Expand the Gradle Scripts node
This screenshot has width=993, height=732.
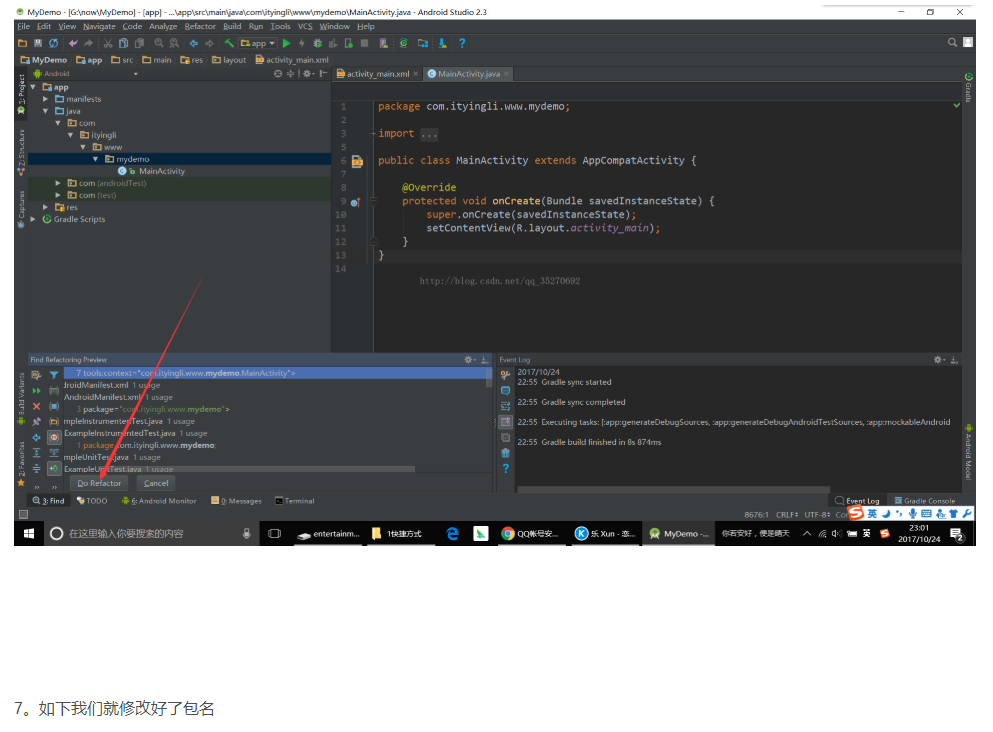click(x=33, y=219)
